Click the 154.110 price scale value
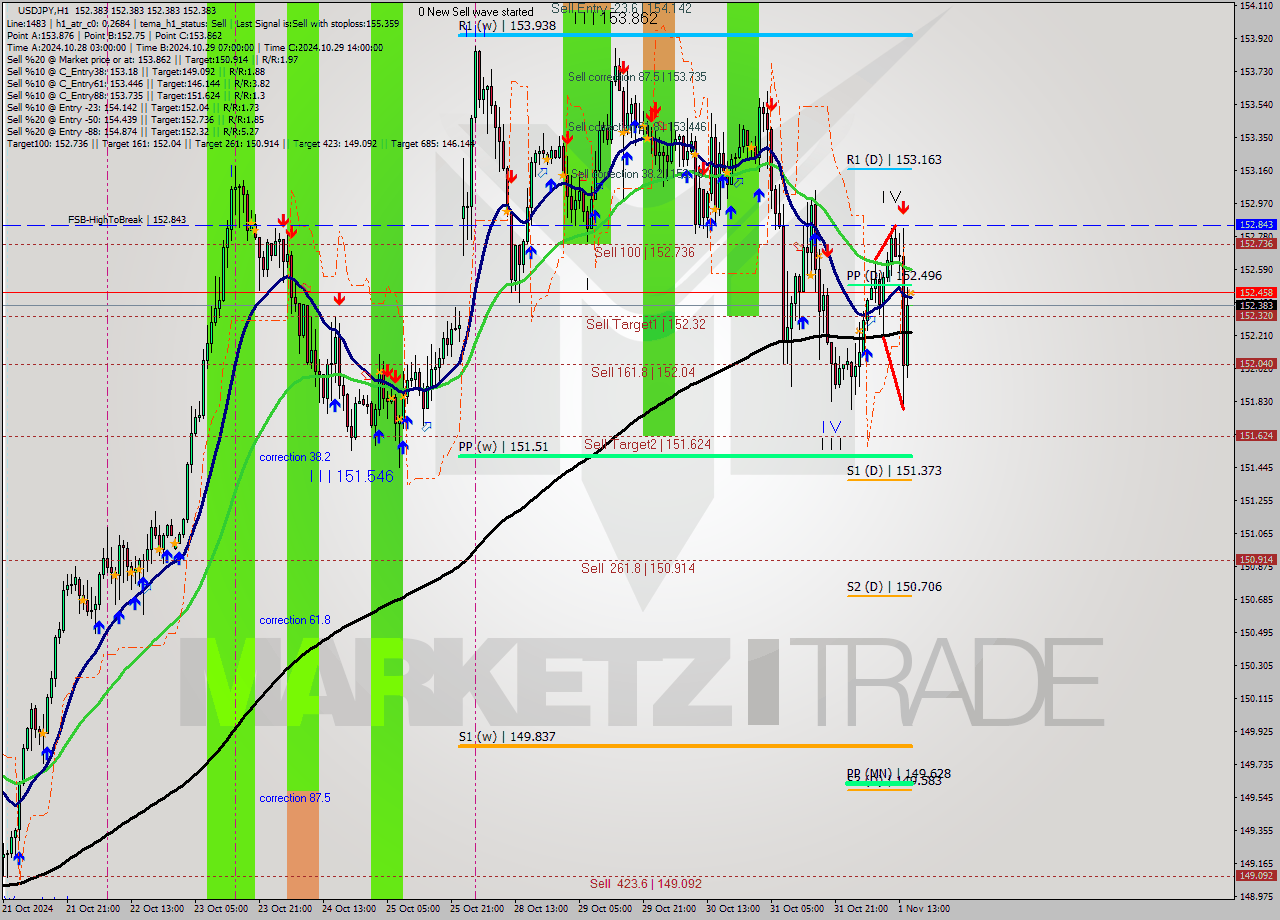This screenshot has width=1280, height=920. tap(1256, 6)
